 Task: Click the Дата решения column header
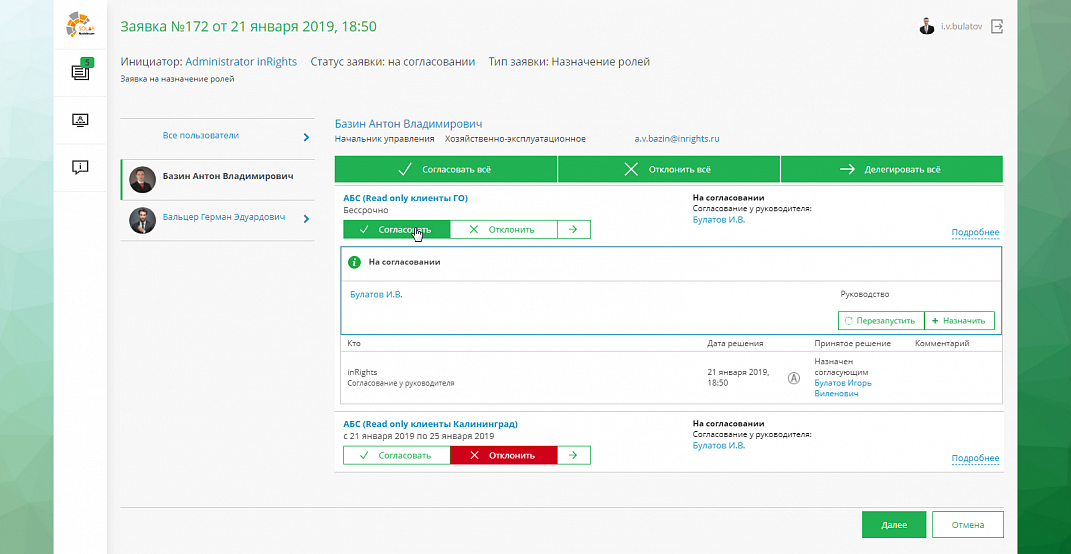[735, 344]
